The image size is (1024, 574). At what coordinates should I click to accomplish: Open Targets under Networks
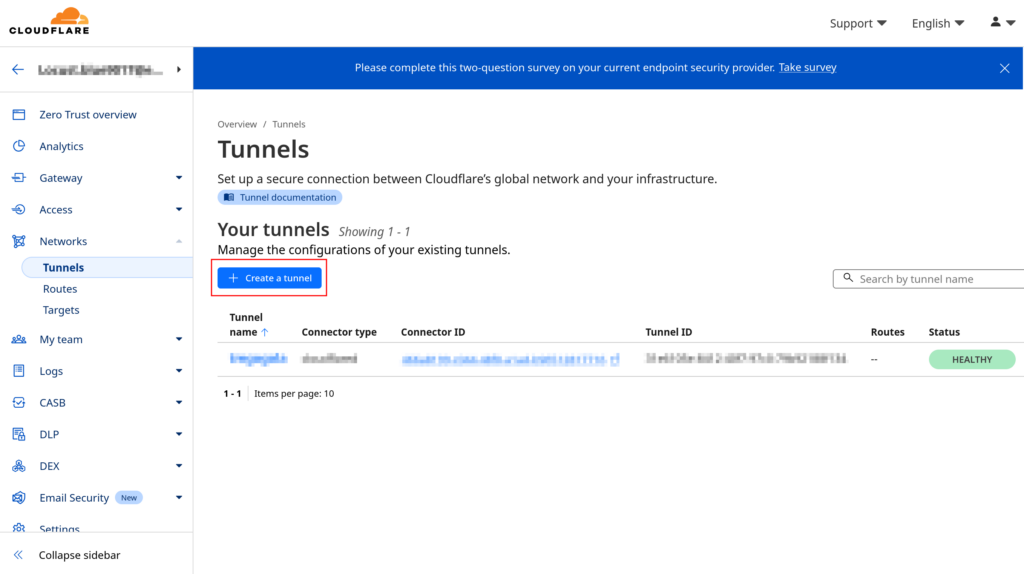[x=61, y=310]
